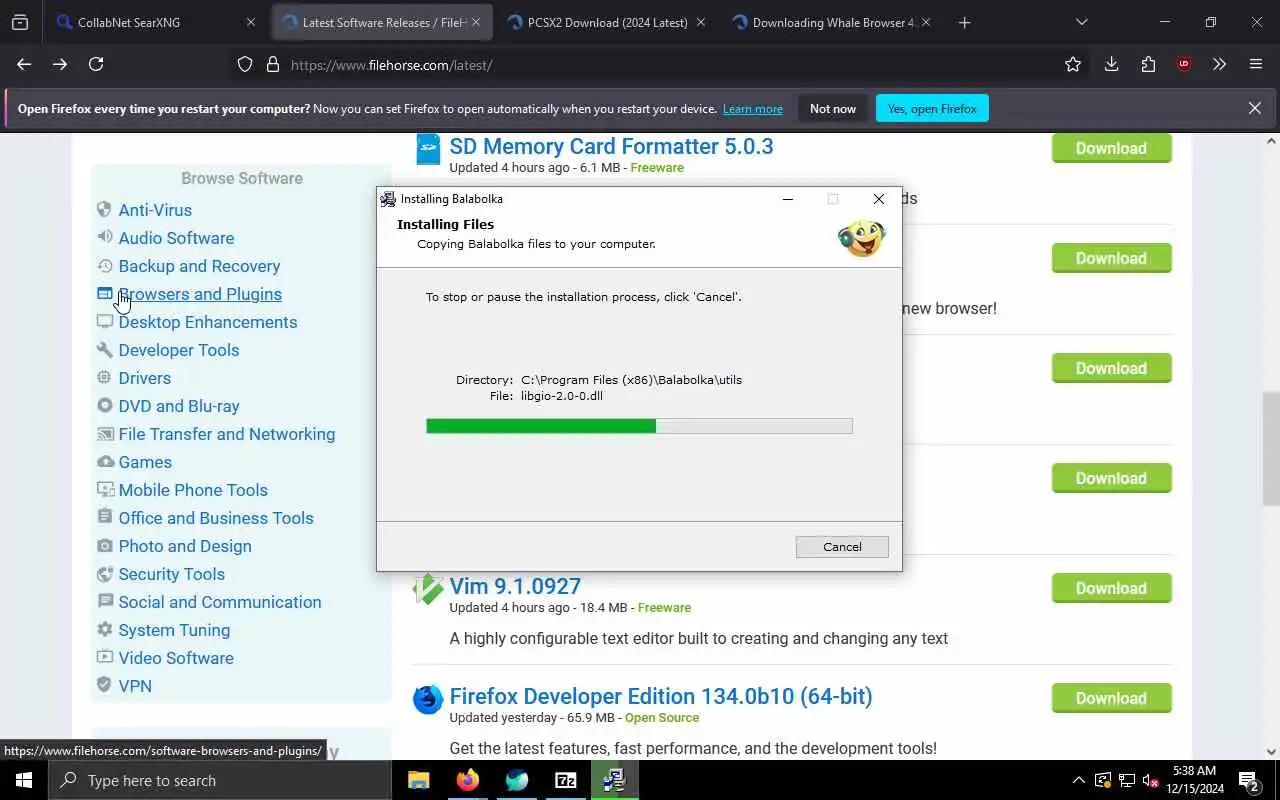Click Download button for Vim 9.1.0927
The image size is (1280, 800).
pyautogui.click(x=1111, y=588)
